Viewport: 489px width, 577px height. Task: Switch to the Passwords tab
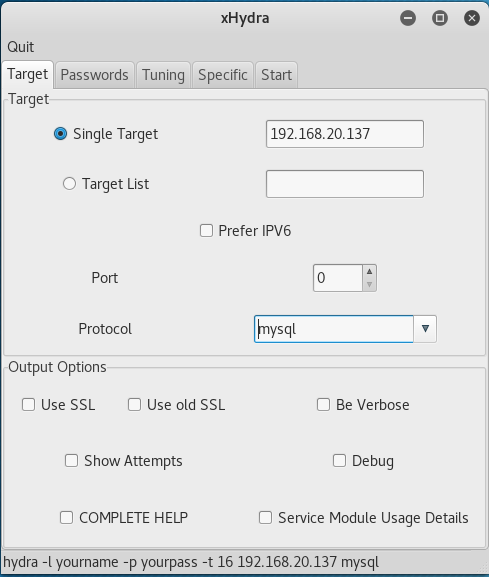pos(95,75)
